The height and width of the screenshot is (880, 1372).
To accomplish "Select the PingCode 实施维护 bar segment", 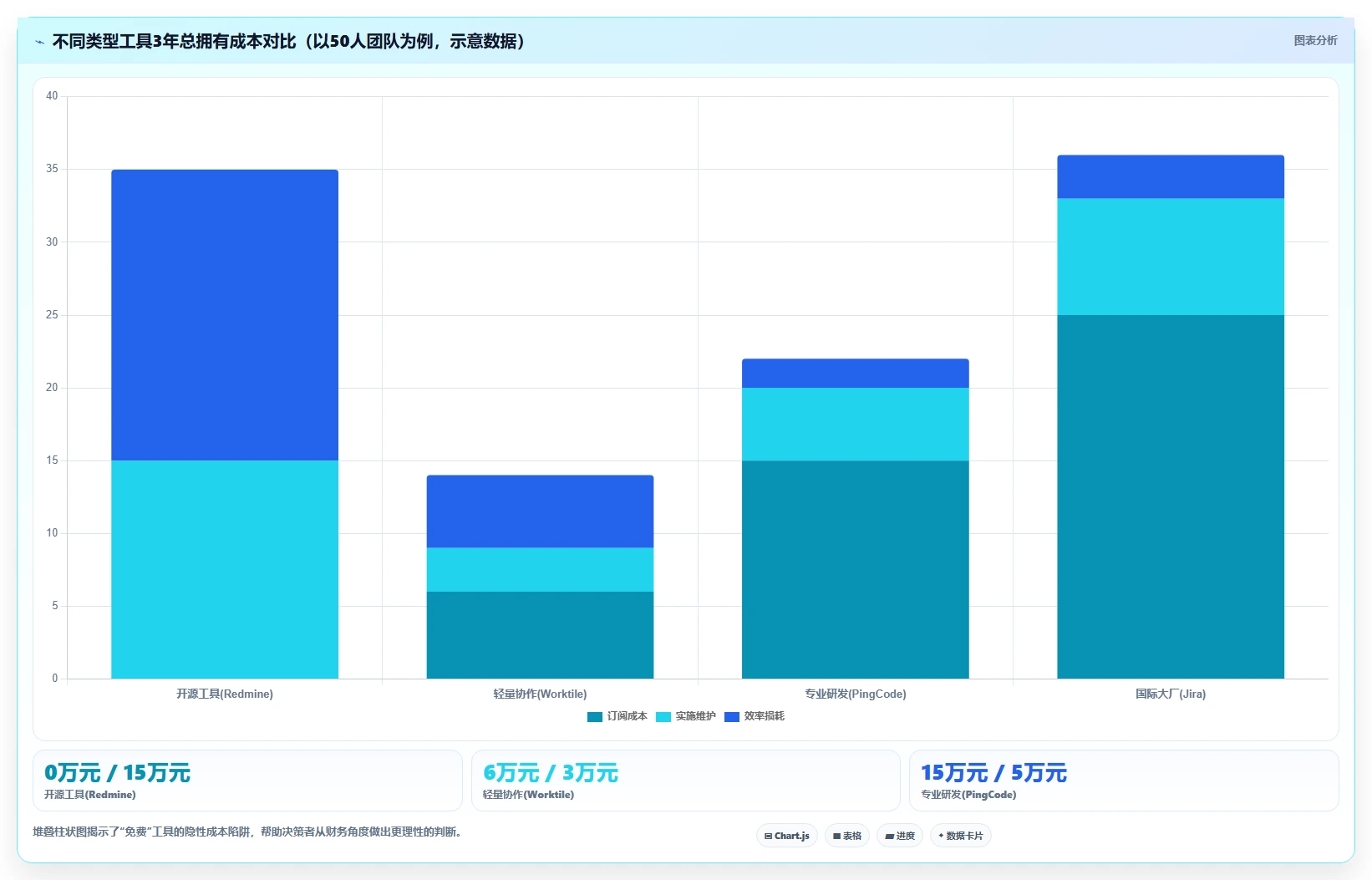I will tap(856, 425).
